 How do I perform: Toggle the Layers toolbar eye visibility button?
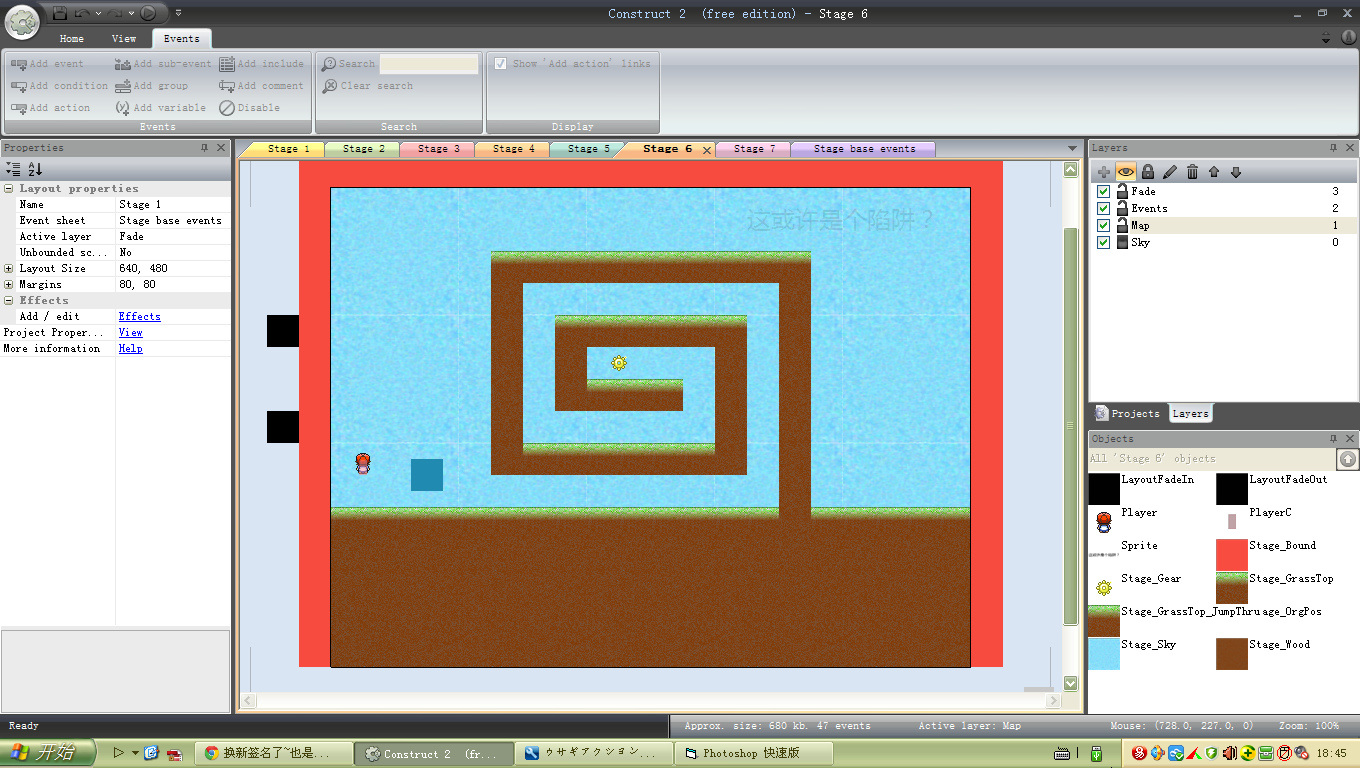point(1126,172)
